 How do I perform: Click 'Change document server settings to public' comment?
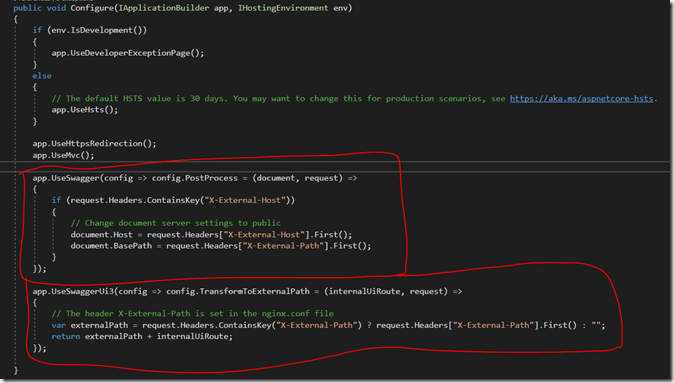pyautogui.click(x=175, y=223)
